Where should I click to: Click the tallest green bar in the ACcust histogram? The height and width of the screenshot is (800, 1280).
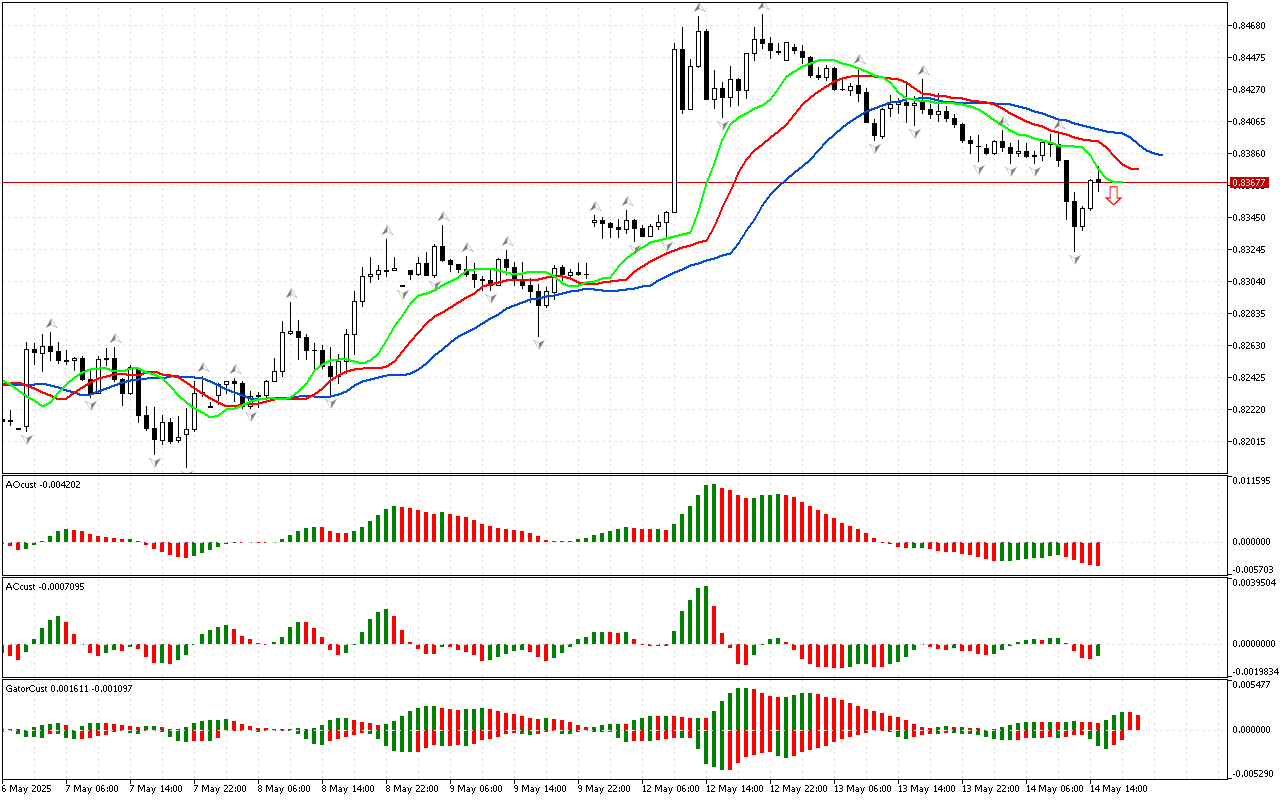[x=705, y=614]
